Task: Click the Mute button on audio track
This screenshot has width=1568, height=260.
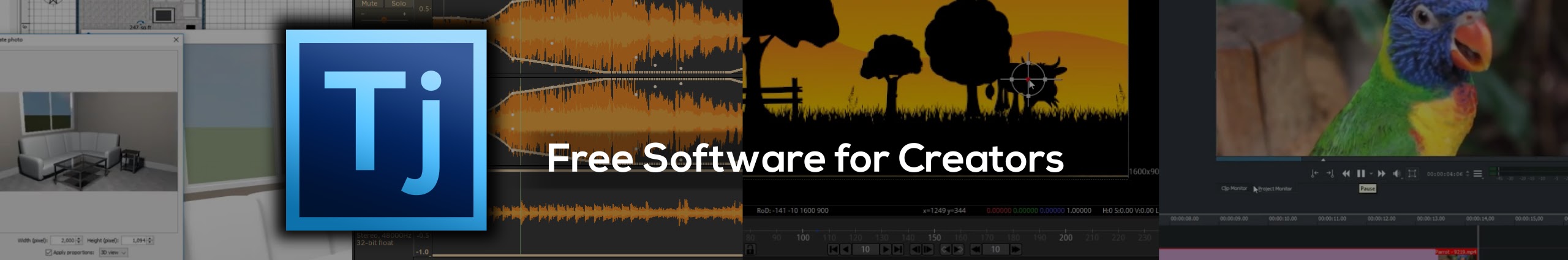Action: pos(369,4)
